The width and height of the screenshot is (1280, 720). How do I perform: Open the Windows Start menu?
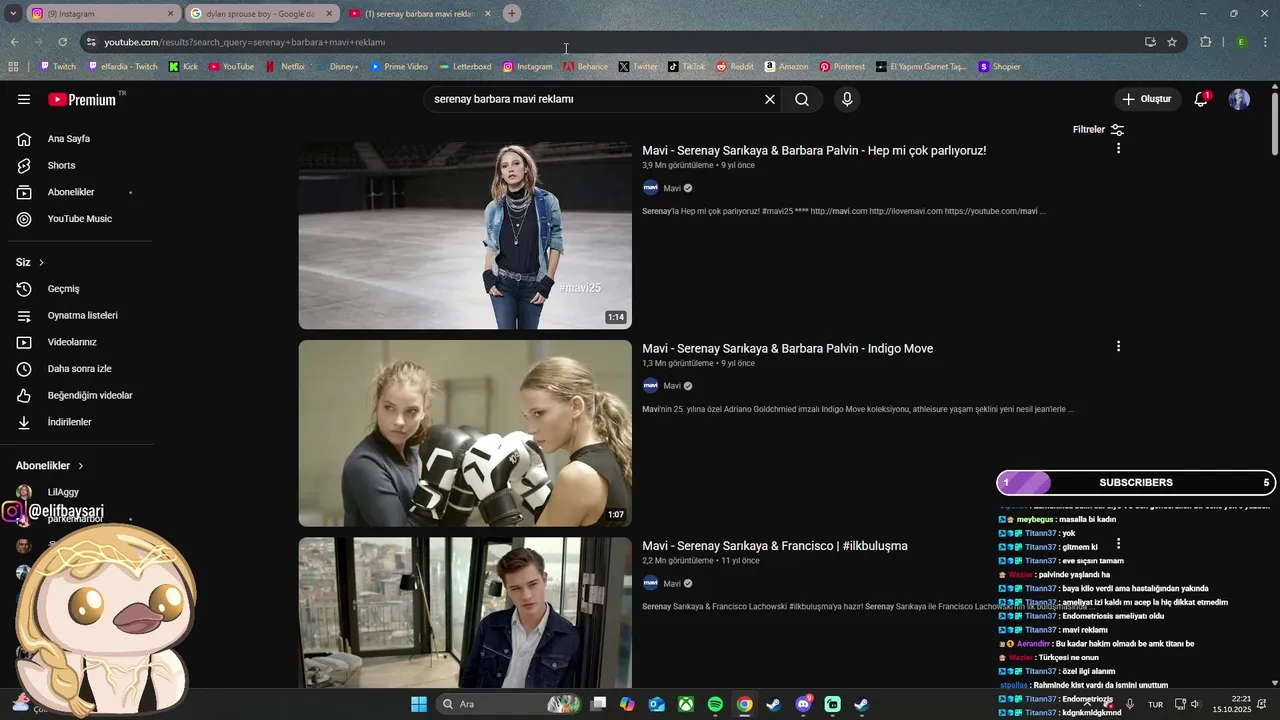click(x=419, y=704)
